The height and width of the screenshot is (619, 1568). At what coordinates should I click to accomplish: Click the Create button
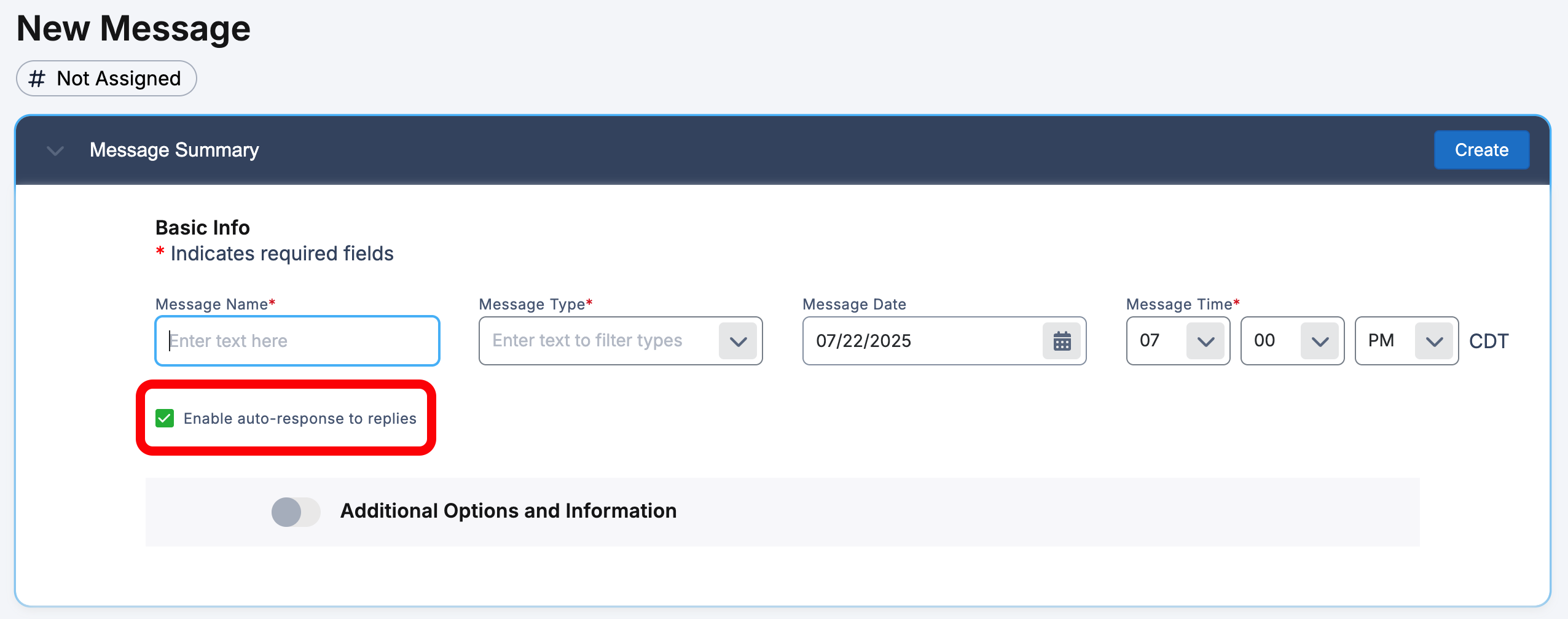pos(1481,150)
